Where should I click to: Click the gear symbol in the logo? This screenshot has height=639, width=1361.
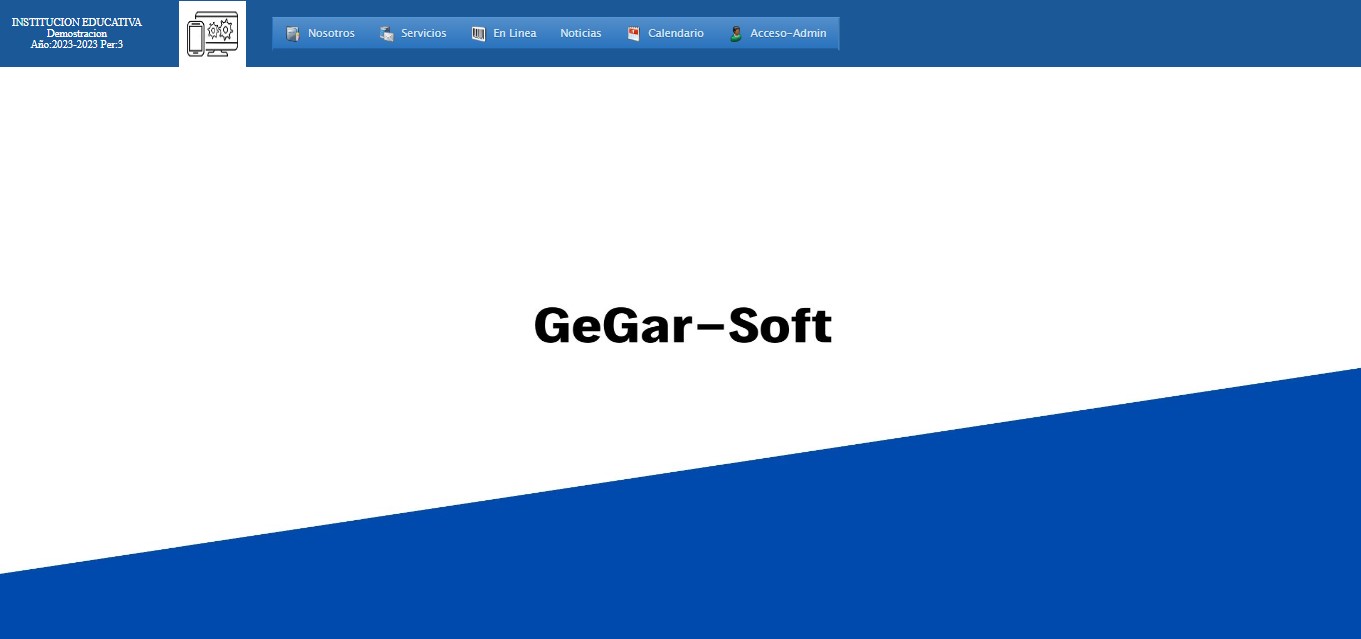pos(224,30)
